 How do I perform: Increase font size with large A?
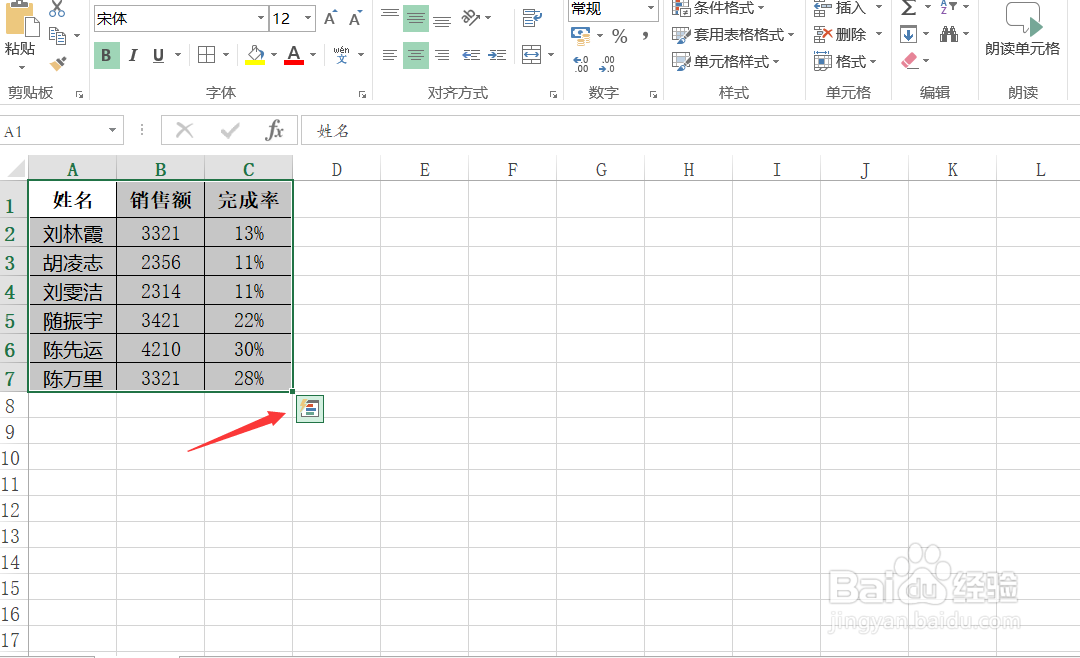pyautogui.click(x=331, y=19)
